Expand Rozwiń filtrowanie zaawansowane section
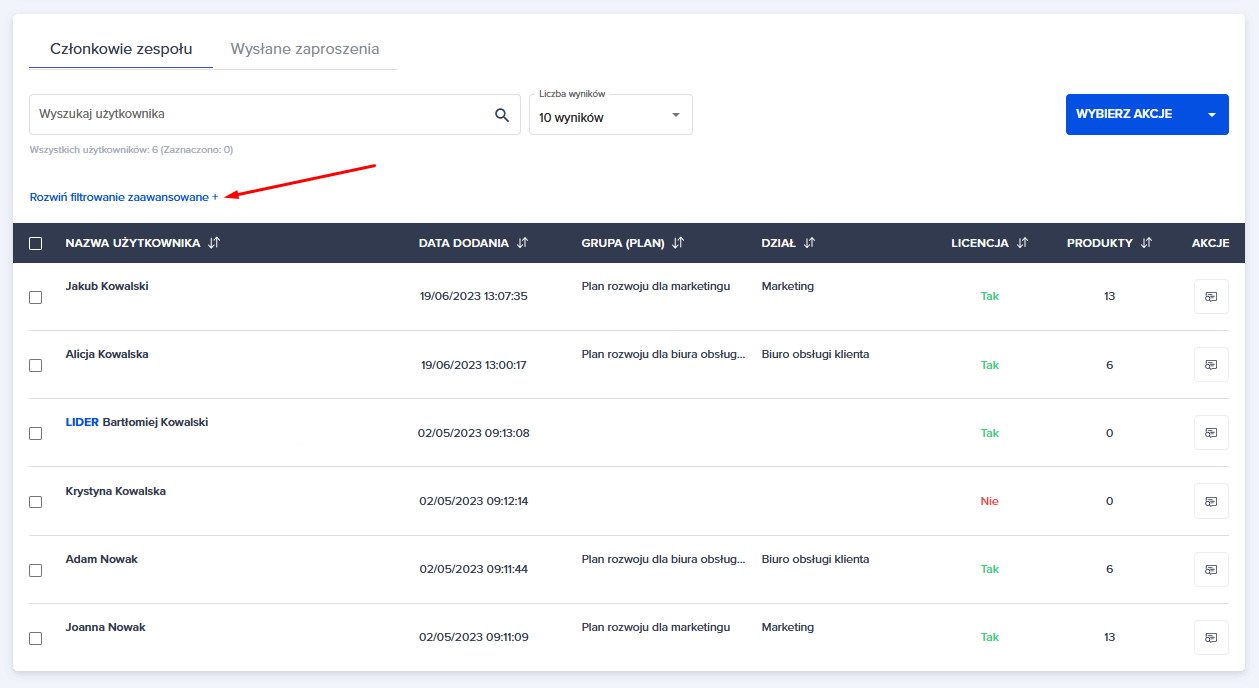 (x=124, y=197)
